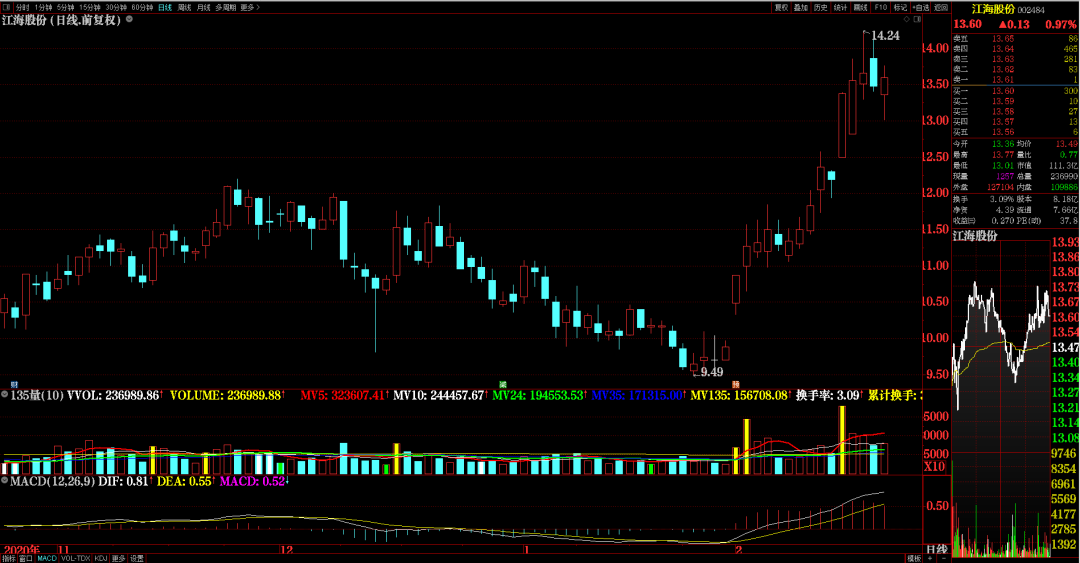Image resolution: width=1080 pixels, height=563 pixels.
Task: Expand the 更多 periods list
Action: 250,8
